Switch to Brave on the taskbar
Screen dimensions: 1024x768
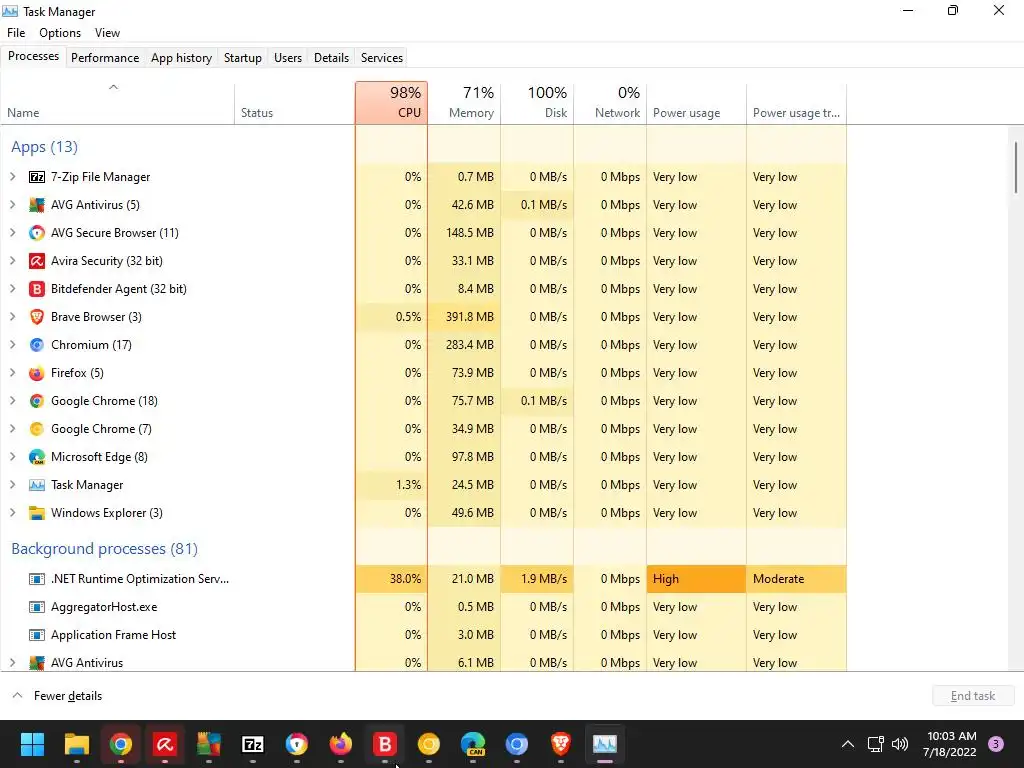[560, 744]
